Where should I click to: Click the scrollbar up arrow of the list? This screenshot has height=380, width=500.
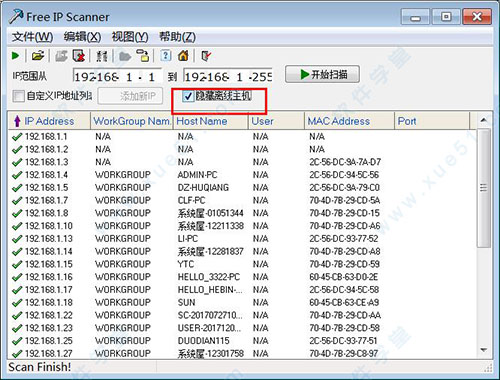point(484,120)
